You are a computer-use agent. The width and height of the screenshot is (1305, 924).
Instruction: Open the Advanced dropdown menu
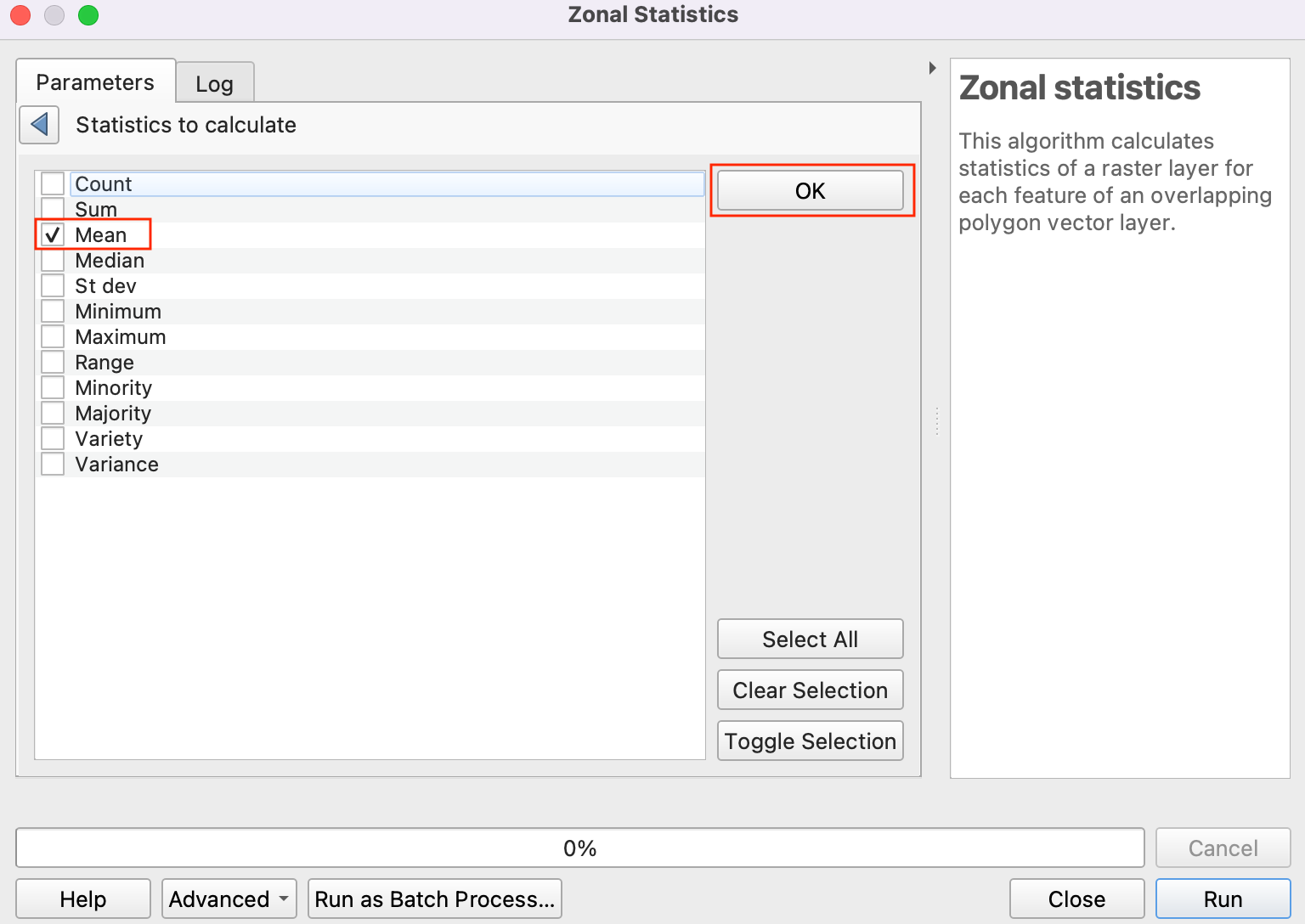click(229, 899)
